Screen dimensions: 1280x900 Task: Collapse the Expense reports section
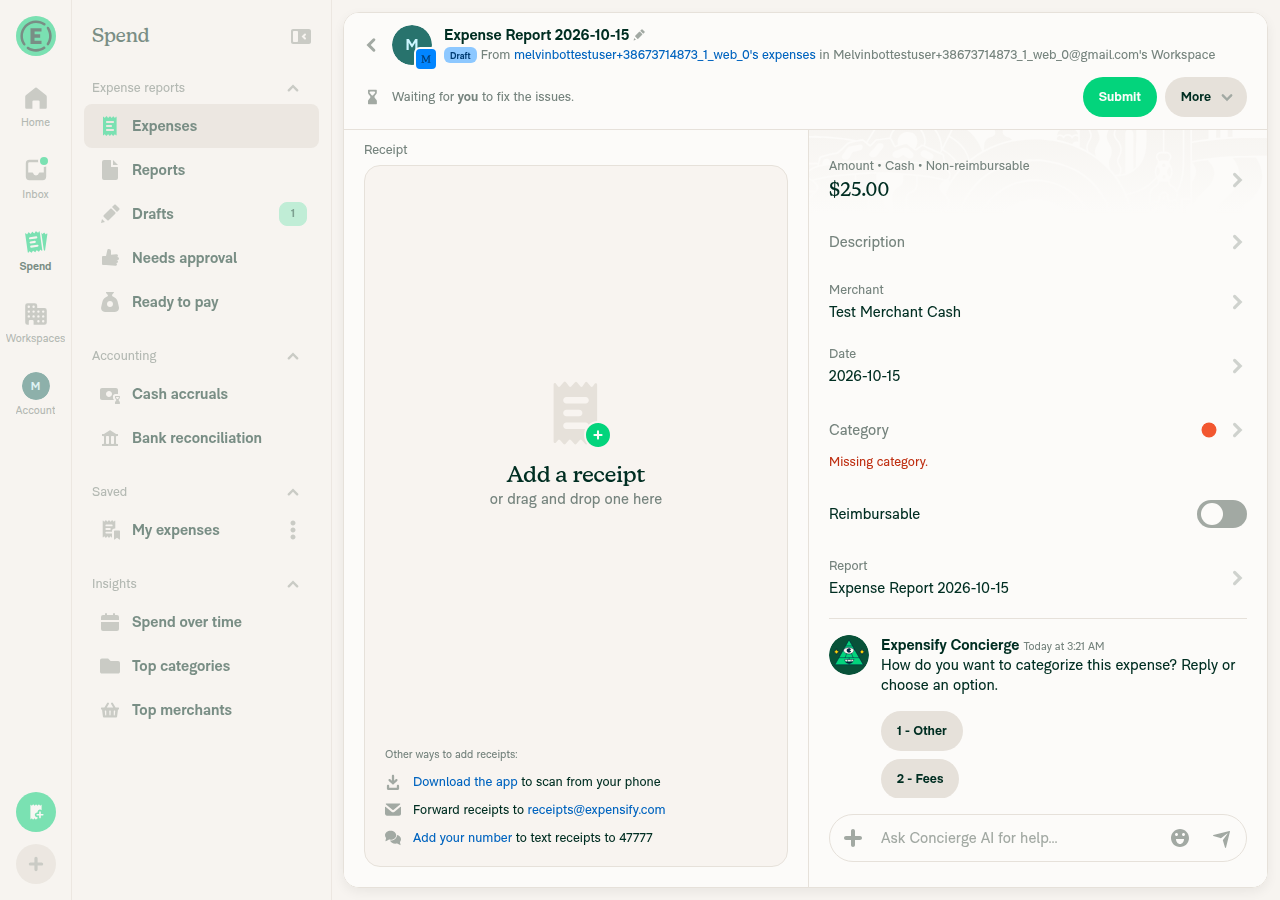coord(293,88)
